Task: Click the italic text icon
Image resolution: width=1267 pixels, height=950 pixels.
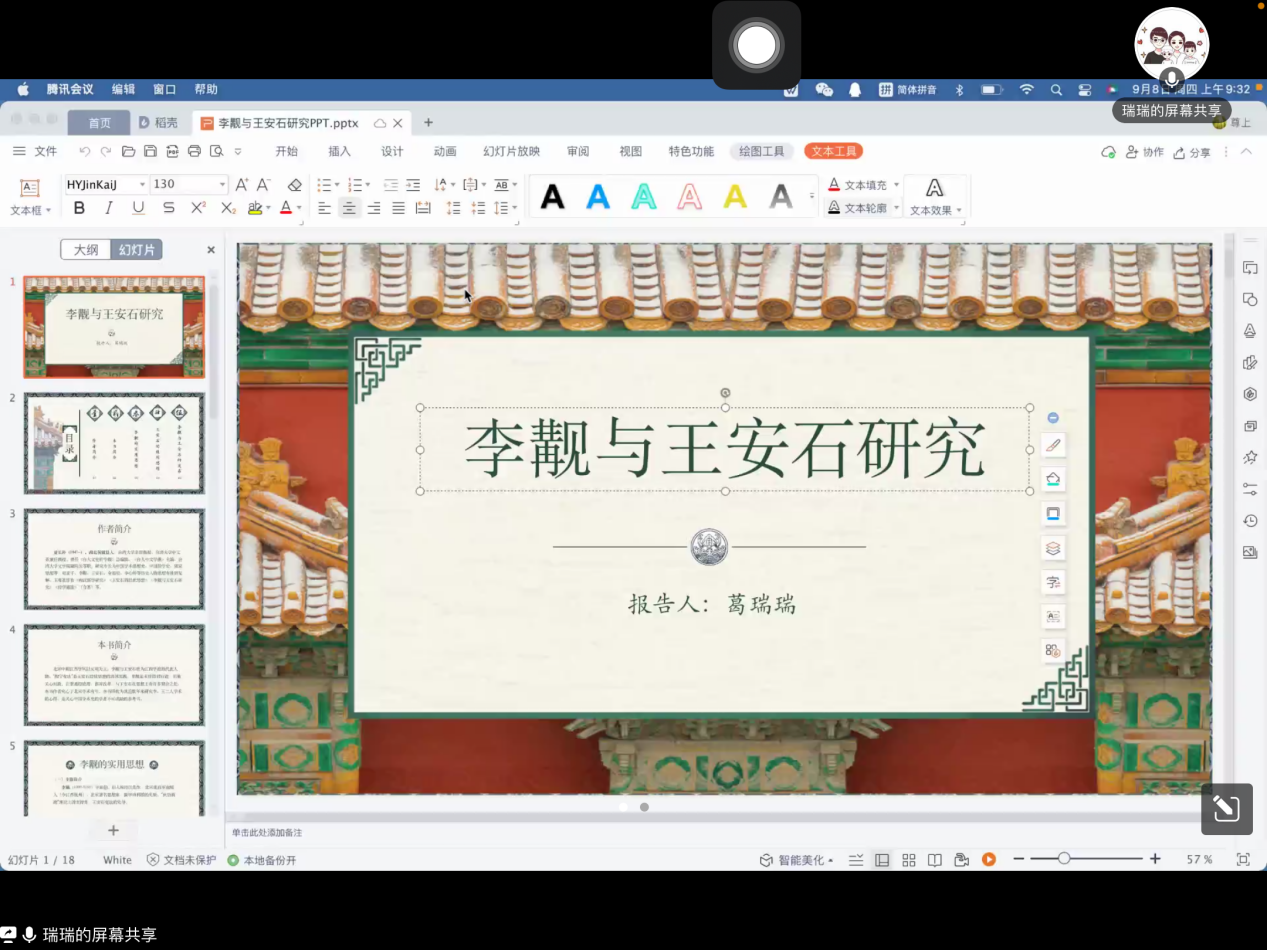Action: (108, 208)
